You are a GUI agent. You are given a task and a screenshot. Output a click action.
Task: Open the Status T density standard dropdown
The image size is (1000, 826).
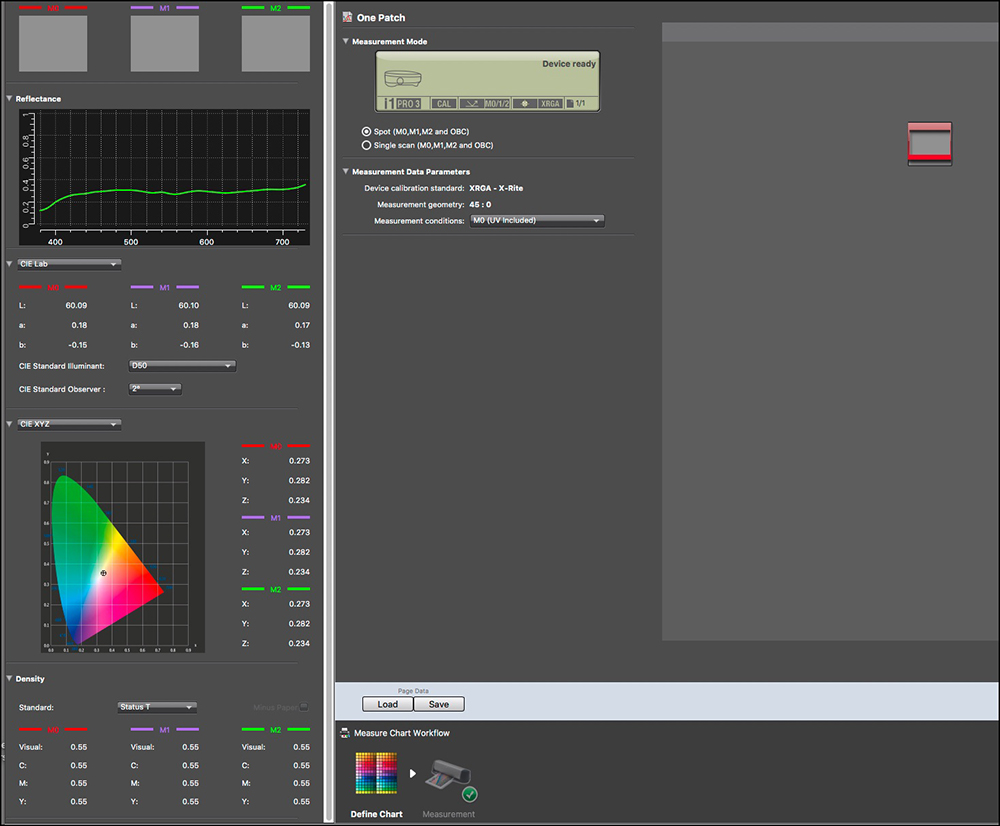[157, 707]
